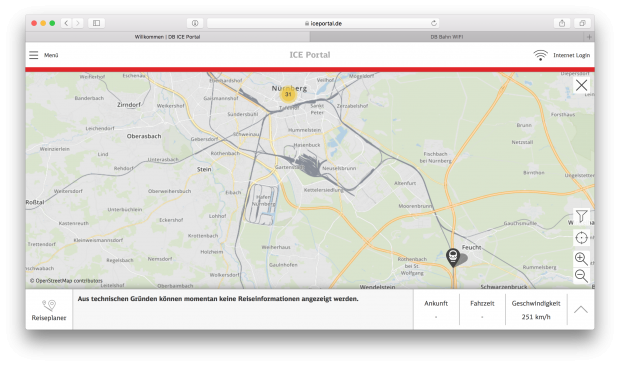Center map on train location crosshair

(x=581, y=238)
